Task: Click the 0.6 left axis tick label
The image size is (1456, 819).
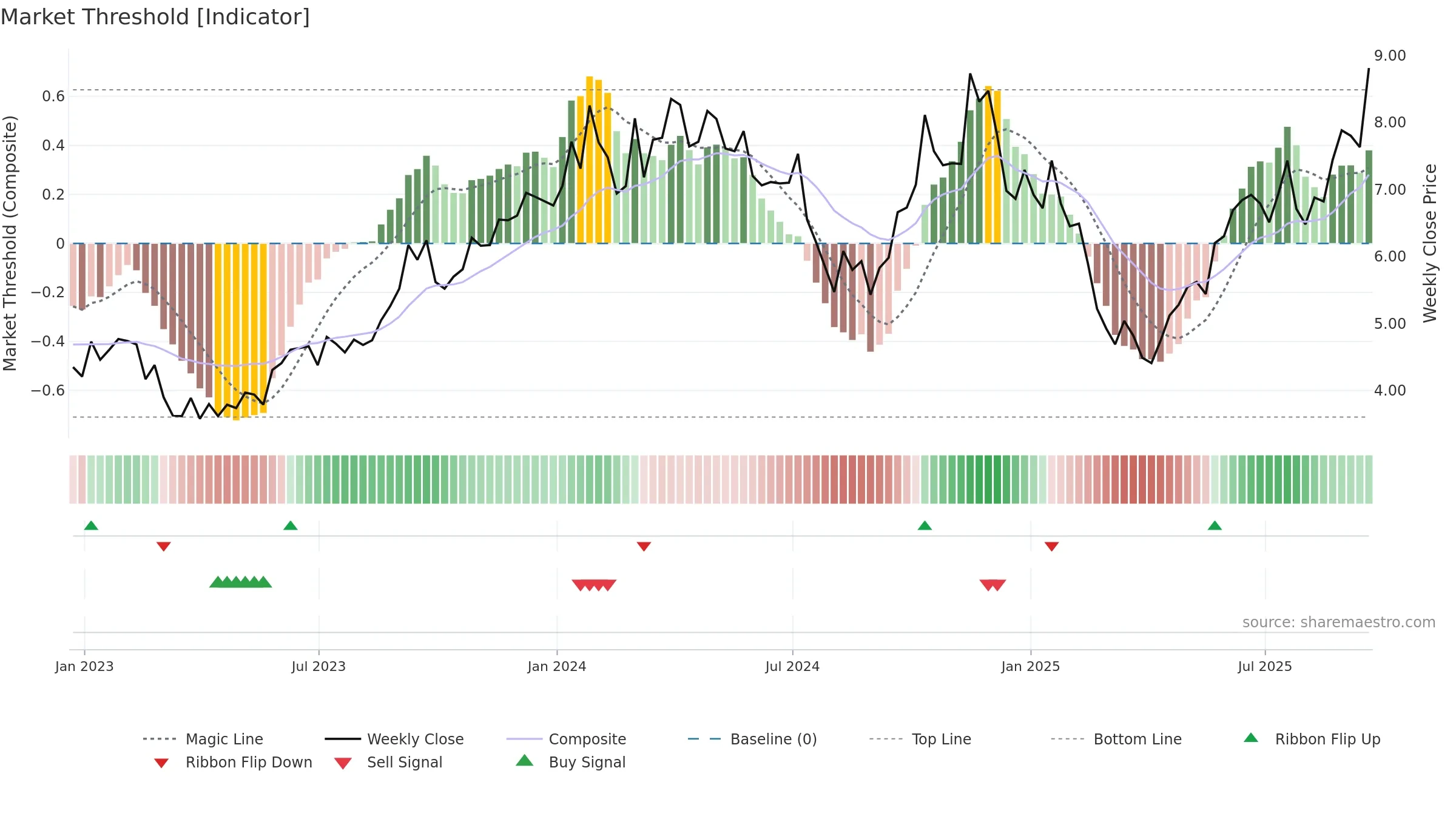Action: [53, 96]
